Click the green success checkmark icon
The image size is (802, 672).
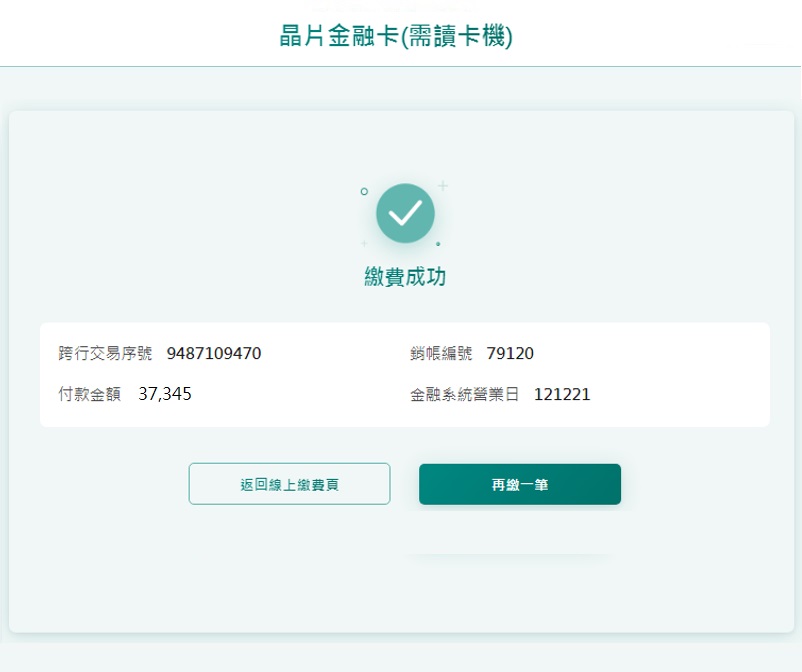[405, 213]
